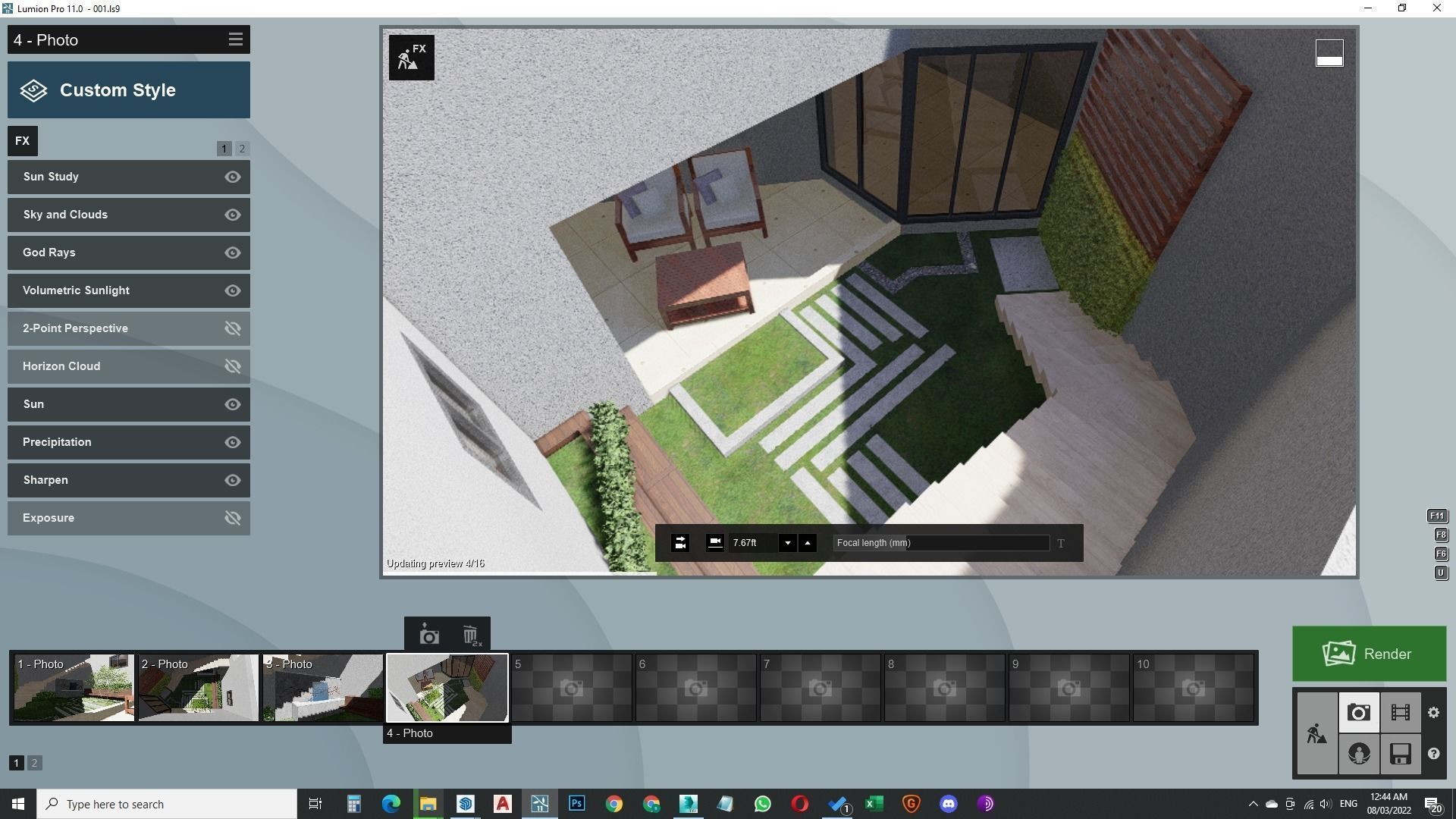Click the help question mark icon

point(1433,754)
